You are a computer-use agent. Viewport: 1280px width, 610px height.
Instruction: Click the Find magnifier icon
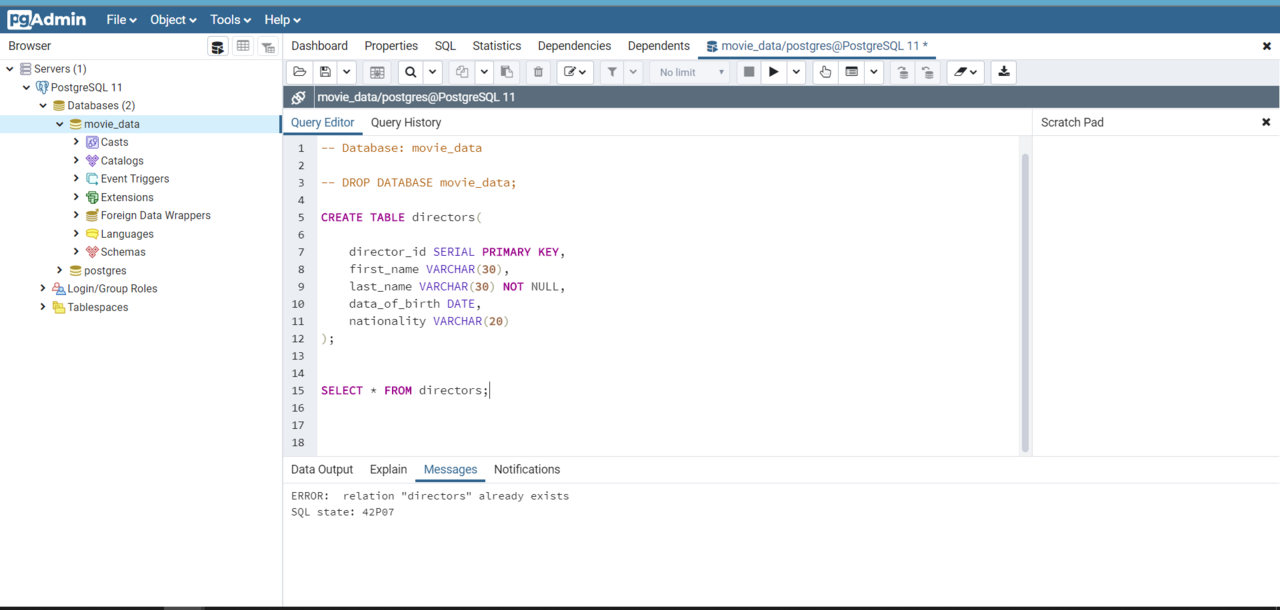(x=410, y=72)
